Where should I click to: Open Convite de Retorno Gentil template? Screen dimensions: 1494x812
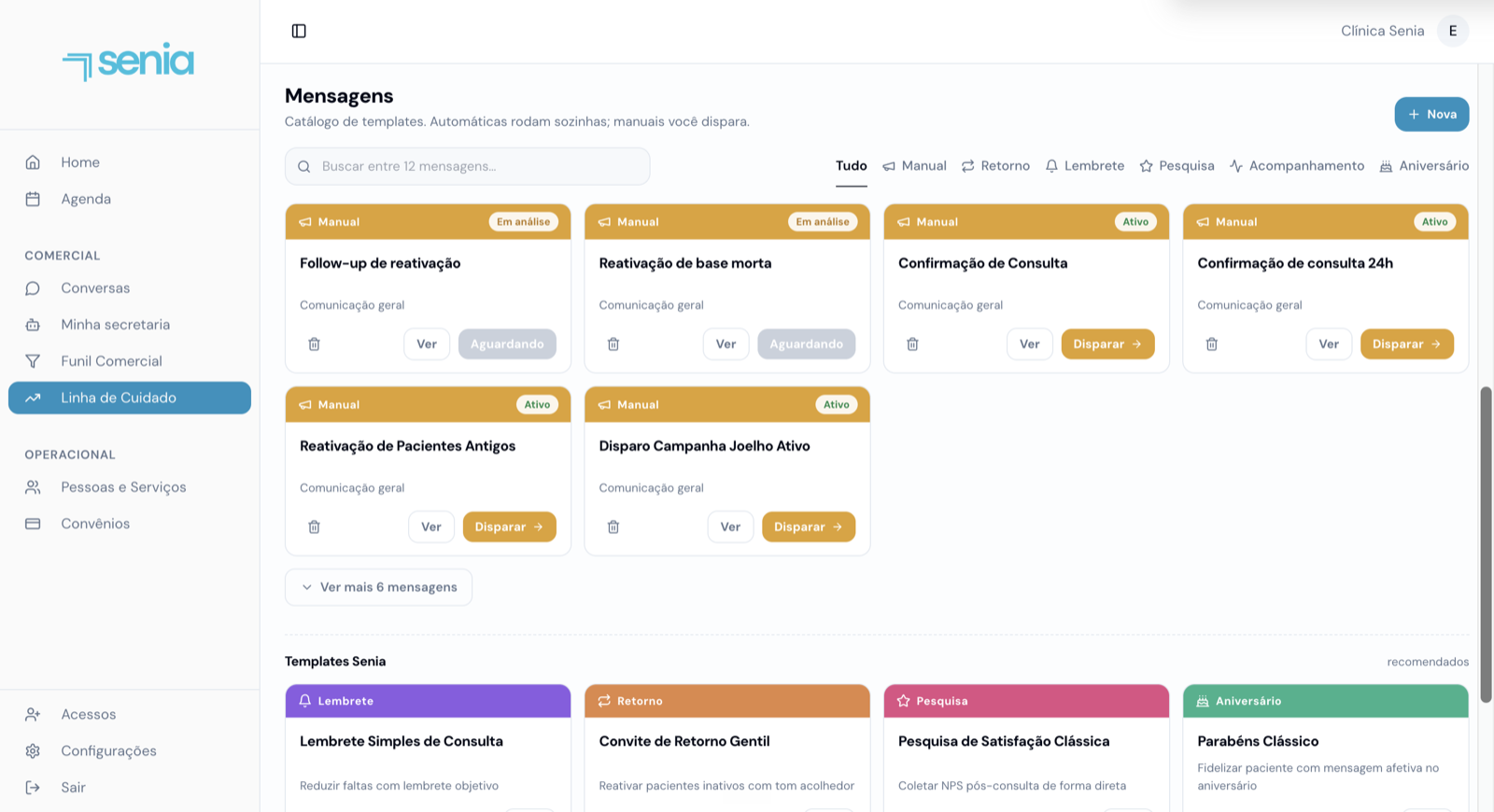tap(684, 741)
